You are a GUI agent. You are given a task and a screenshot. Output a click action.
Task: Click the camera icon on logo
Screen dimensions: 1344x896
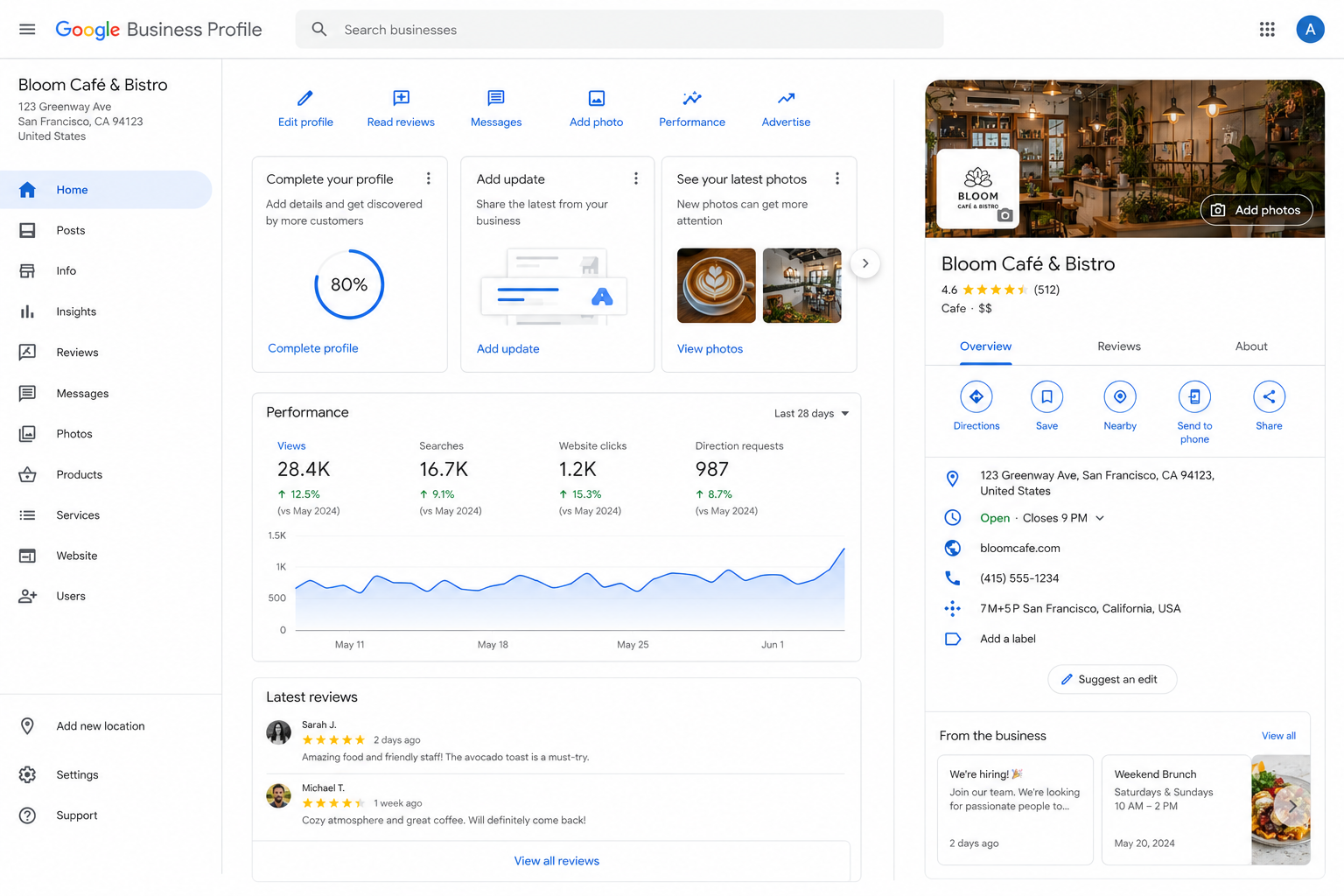point(1005,214)
